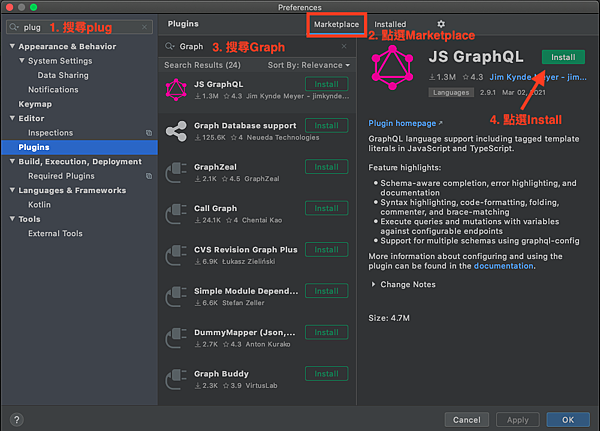Confirm with the OK button
600x431 pixels.
pyautogui.click(x=568, y=420)
